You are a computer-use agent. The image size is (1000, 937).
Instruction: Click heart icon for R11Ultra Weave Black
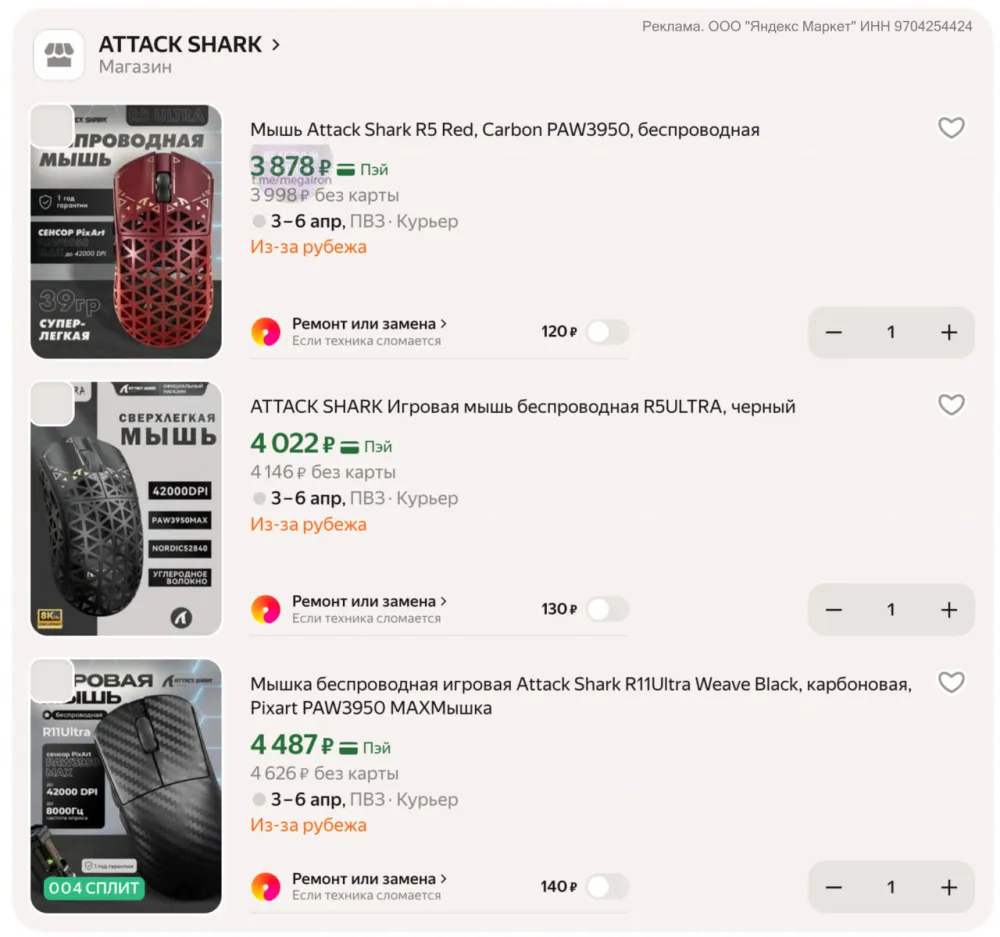951,682
